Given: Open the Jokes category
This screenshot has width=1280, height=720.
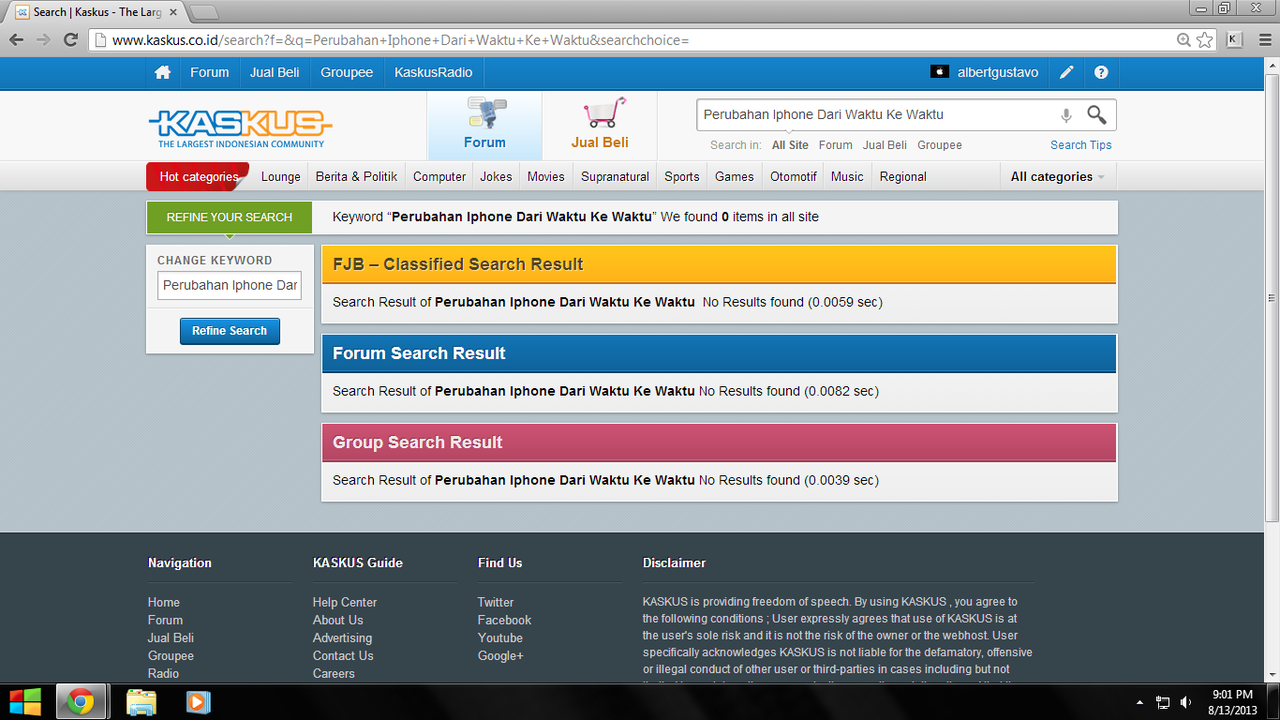Looking at the screenshot, I should pos(496,177).
